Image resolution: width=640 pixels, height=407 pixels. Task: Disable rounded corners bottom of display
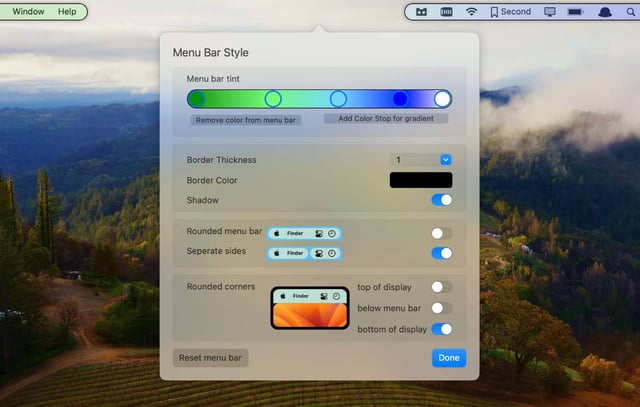[x=442, y=329]
